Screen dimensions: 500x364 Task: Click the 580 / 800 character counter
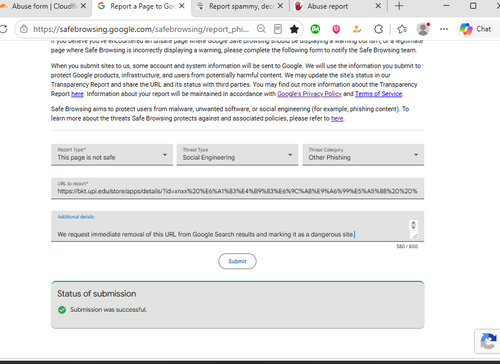tap(407, 246)
